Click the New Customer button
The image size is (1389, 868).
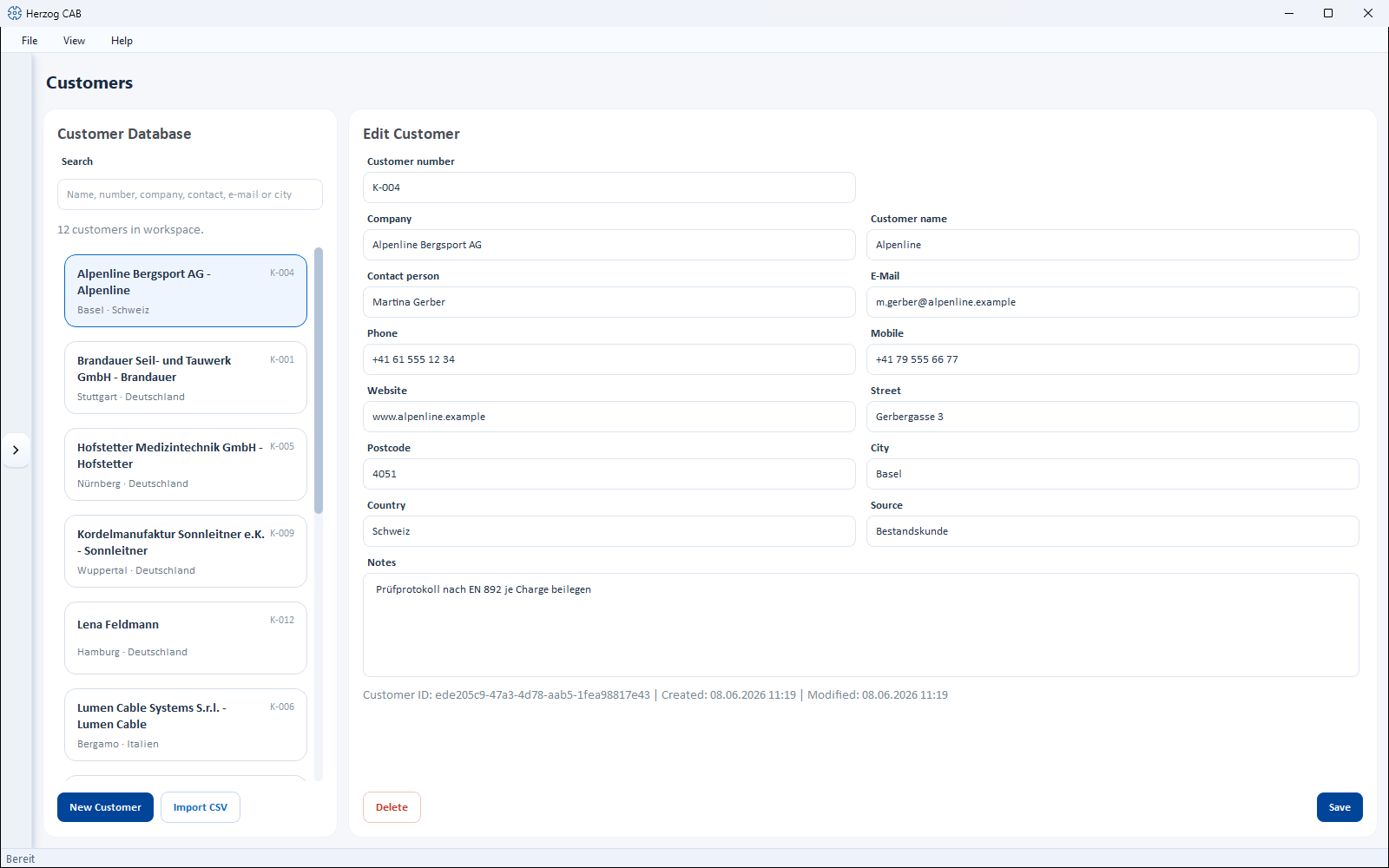pos(105,807)
